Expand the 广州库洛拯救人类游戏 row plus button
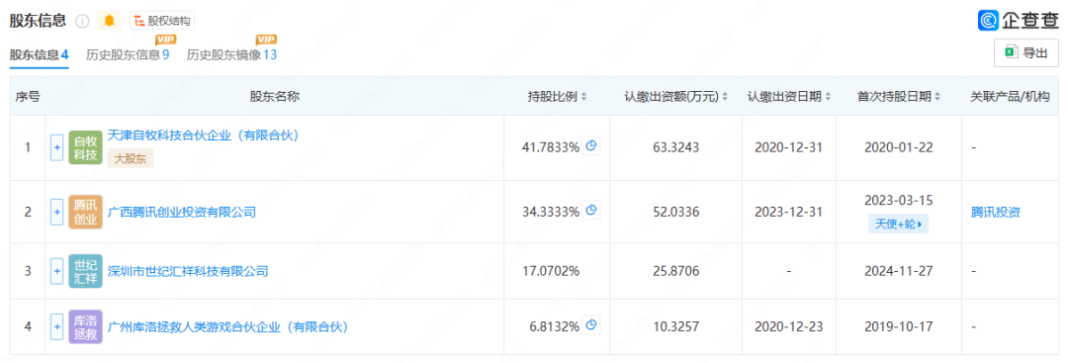This screenshot has width=1068, height=363. (x=57, y=327)
